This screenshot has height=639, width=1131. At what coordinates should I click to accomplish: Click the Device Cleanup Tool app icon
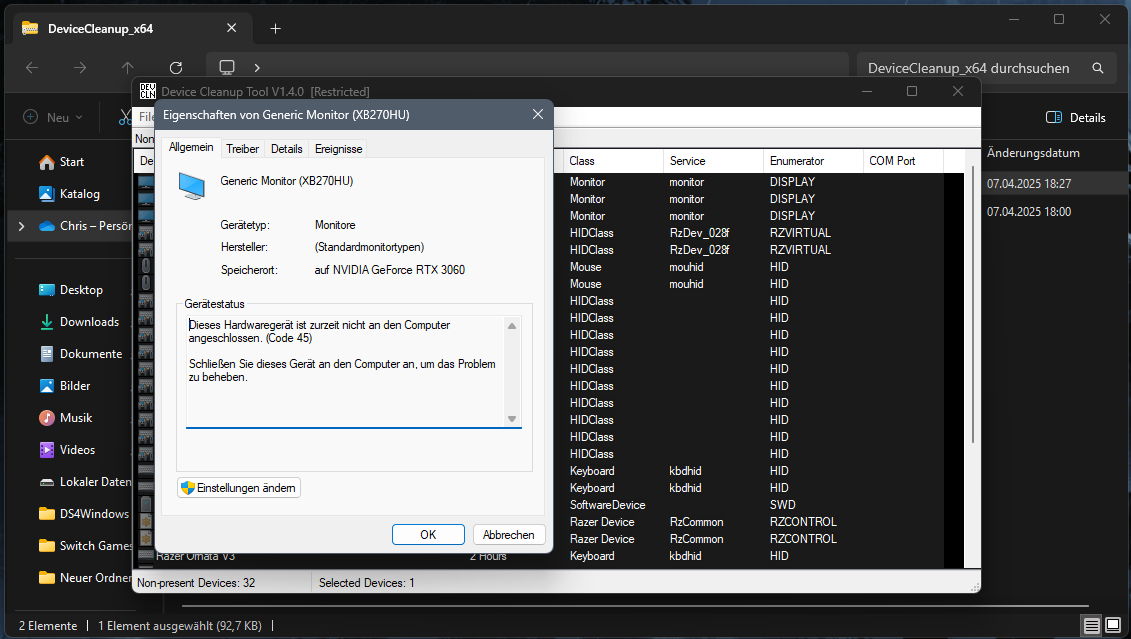(x=148, y=92)
